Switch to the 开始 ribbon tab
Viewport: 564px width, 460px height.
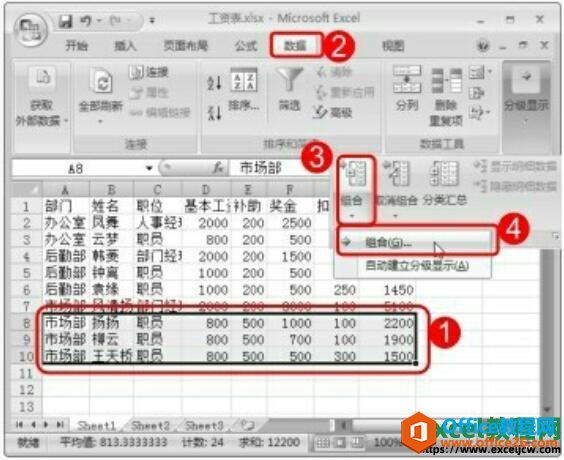[76, 46]
